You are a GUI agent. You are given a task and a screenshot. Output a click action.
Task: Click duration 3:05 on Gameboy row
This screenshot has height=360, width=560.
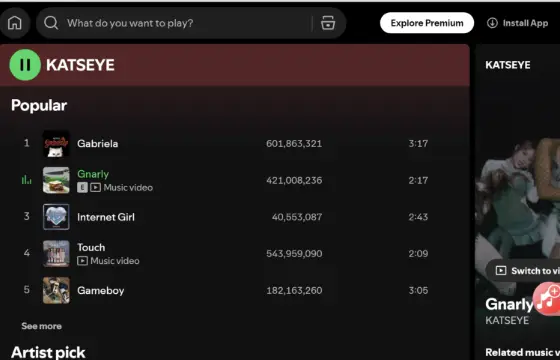418,290
